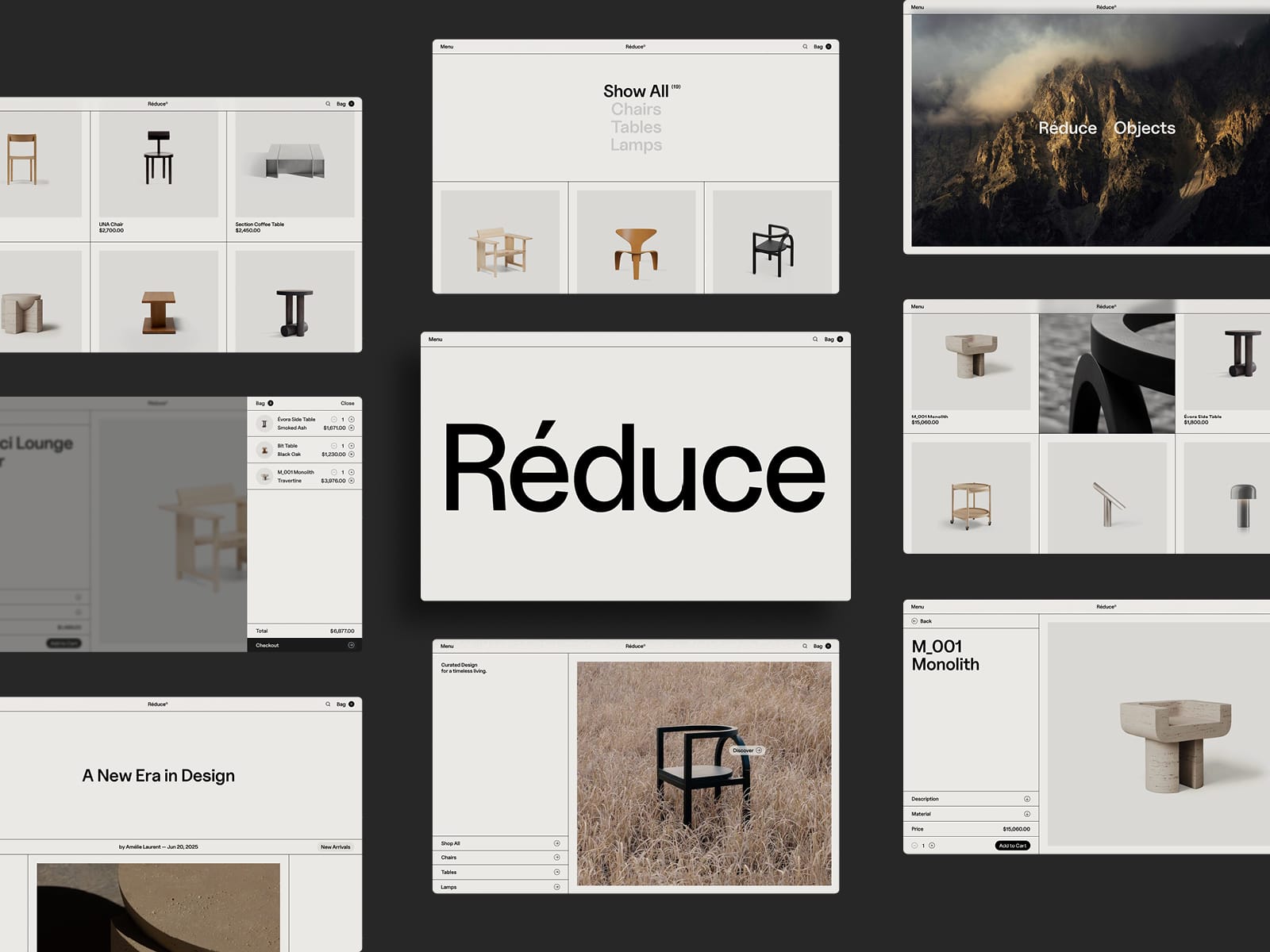Click arrow icon in the Lamps row

556,887
